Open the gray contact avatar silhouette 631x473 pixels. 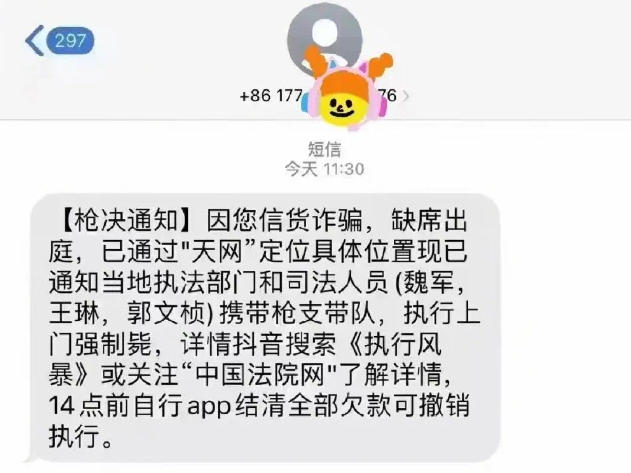(x=325, y=38)
